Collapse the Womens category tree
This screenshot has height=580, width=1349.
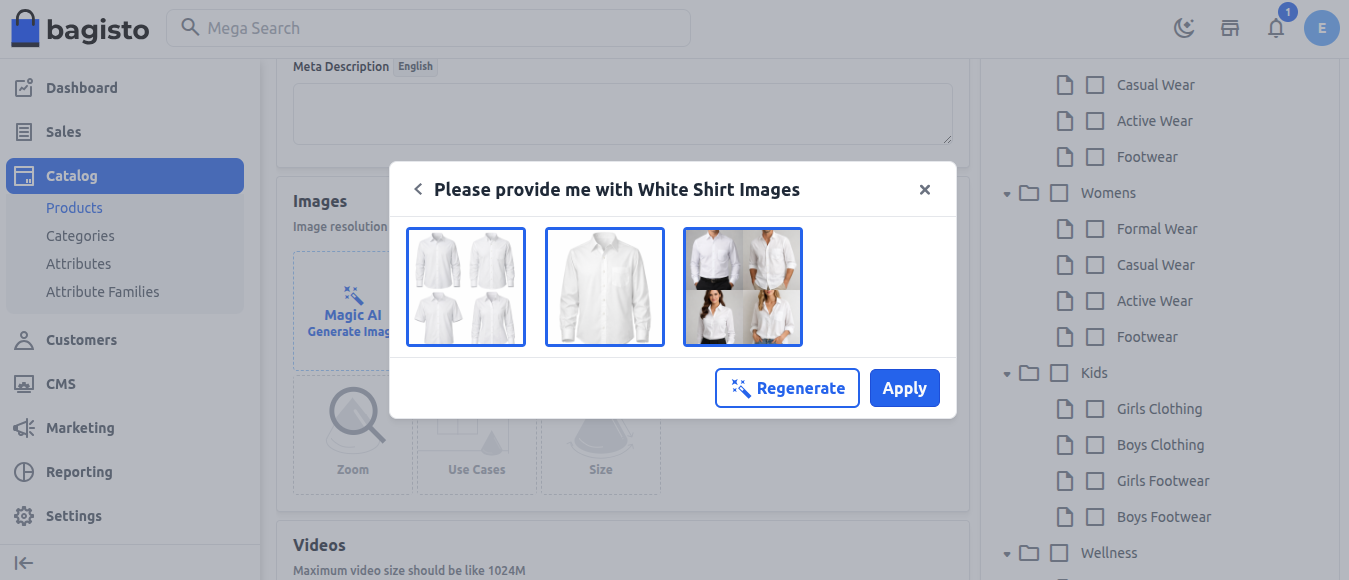pyautogui.click(x=1007, y=194)
